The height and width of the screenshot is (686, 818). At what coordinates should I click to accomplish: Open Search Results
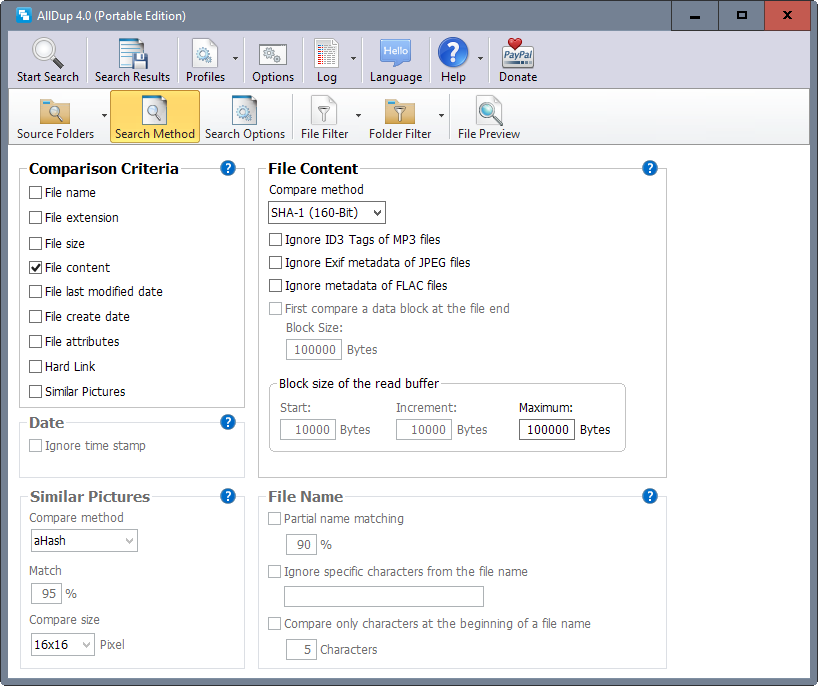[x=133, y=61]
